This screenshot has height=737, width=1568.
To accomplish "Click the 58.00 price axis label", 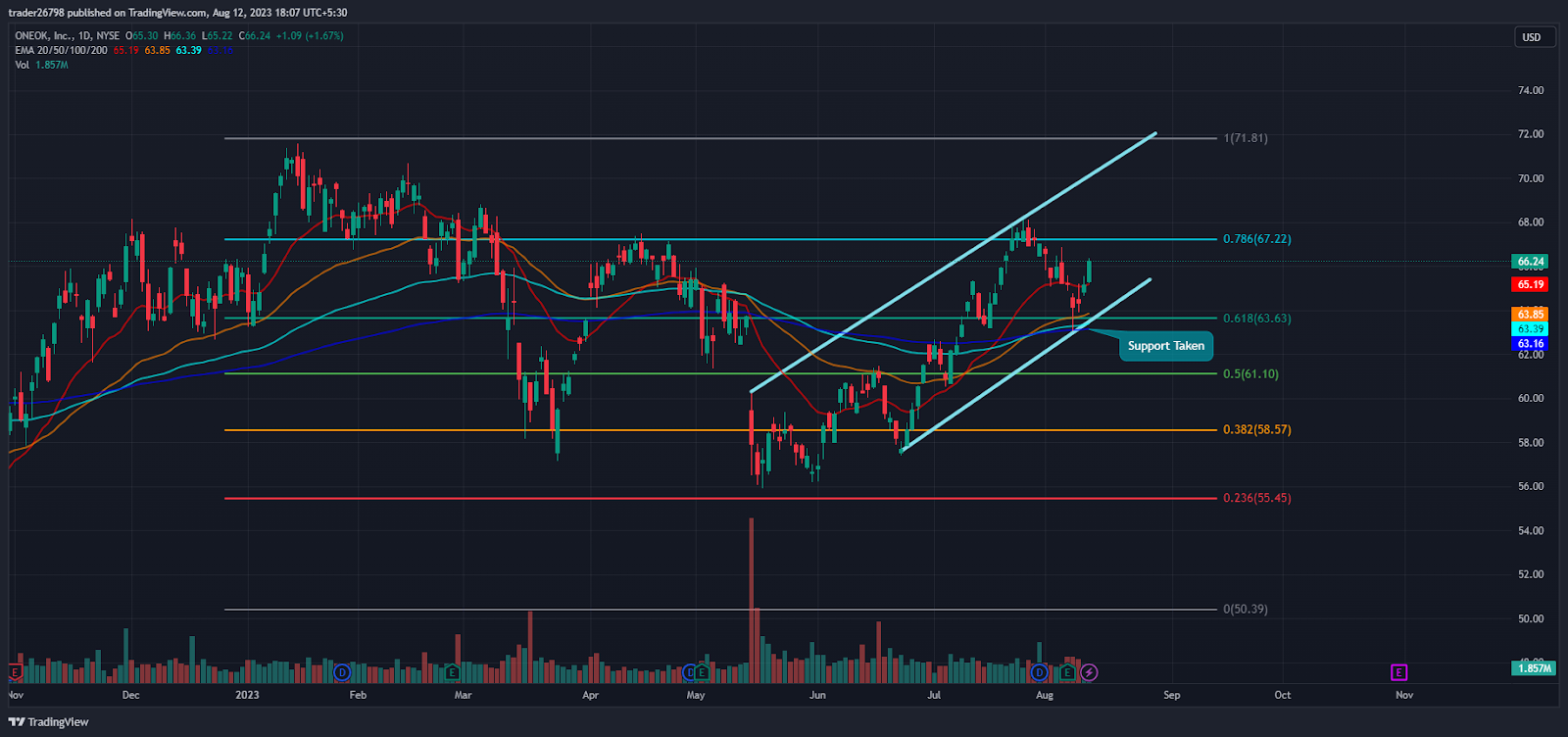I will (x=1531, y=443).
